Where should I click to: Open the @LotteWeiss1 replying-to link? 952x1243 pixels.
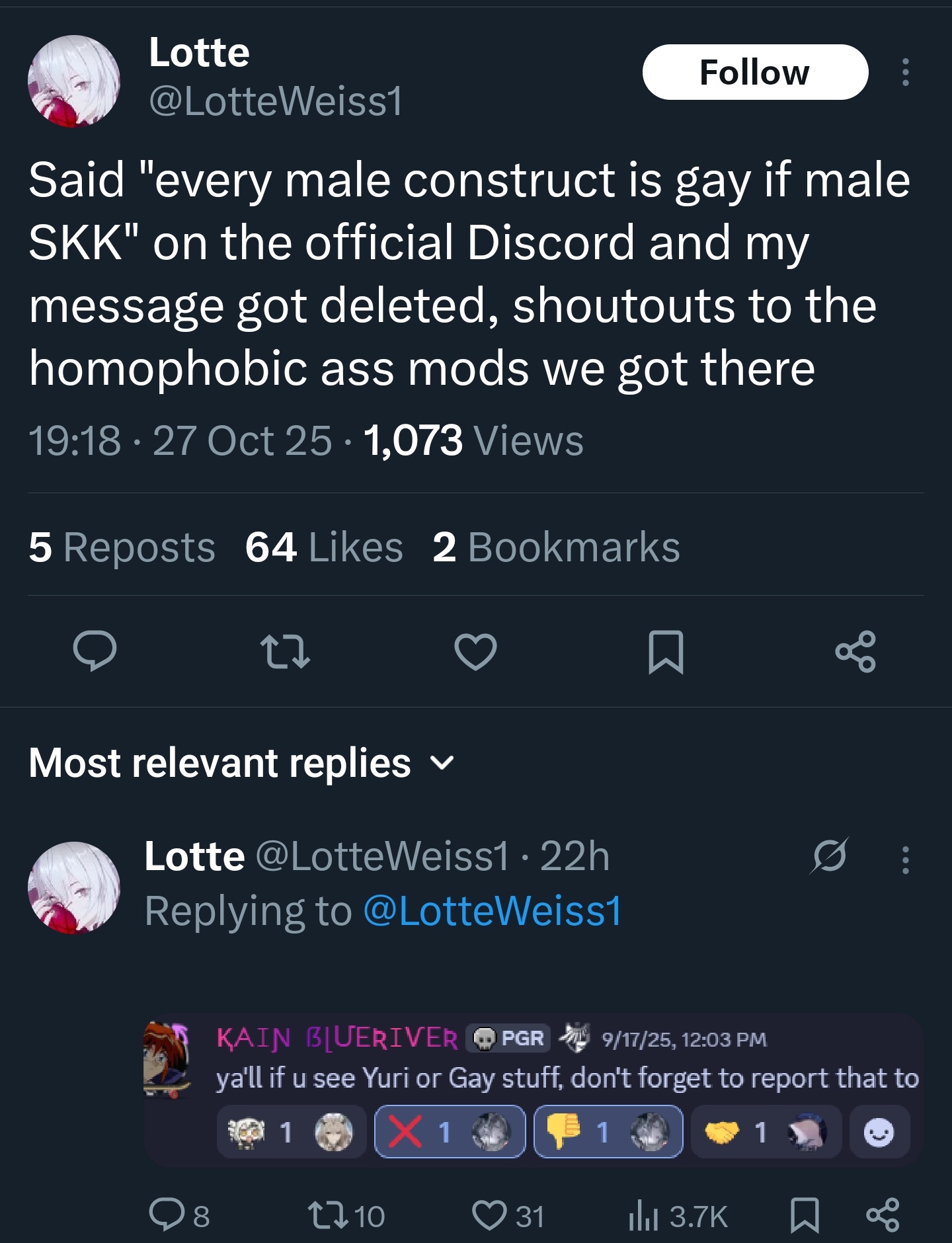tap(493, 910)
